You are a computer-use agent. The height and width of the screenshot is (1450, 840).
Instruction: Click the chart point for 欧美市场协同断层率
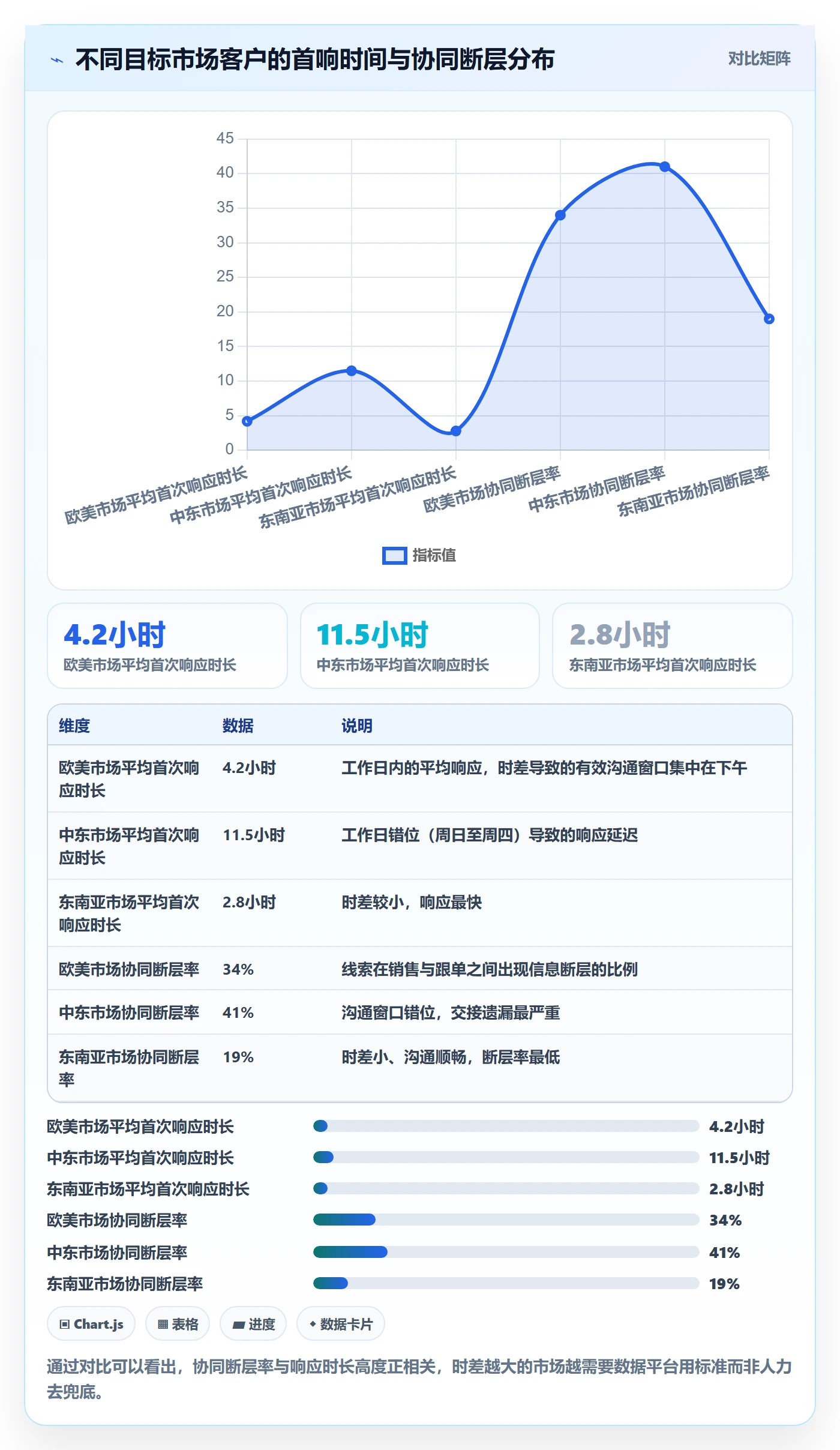[x=560, y=215]
